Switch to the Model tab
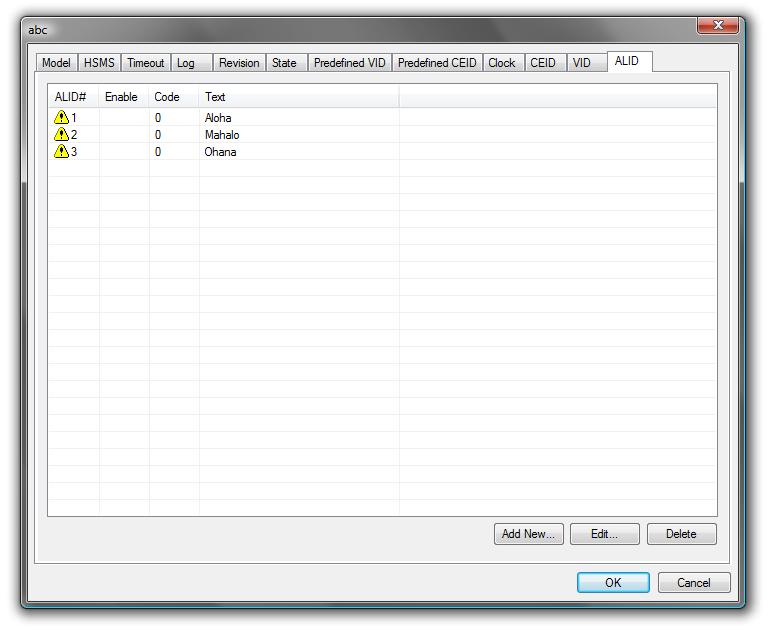The image size is (773, 632). [x=56, y=63]
